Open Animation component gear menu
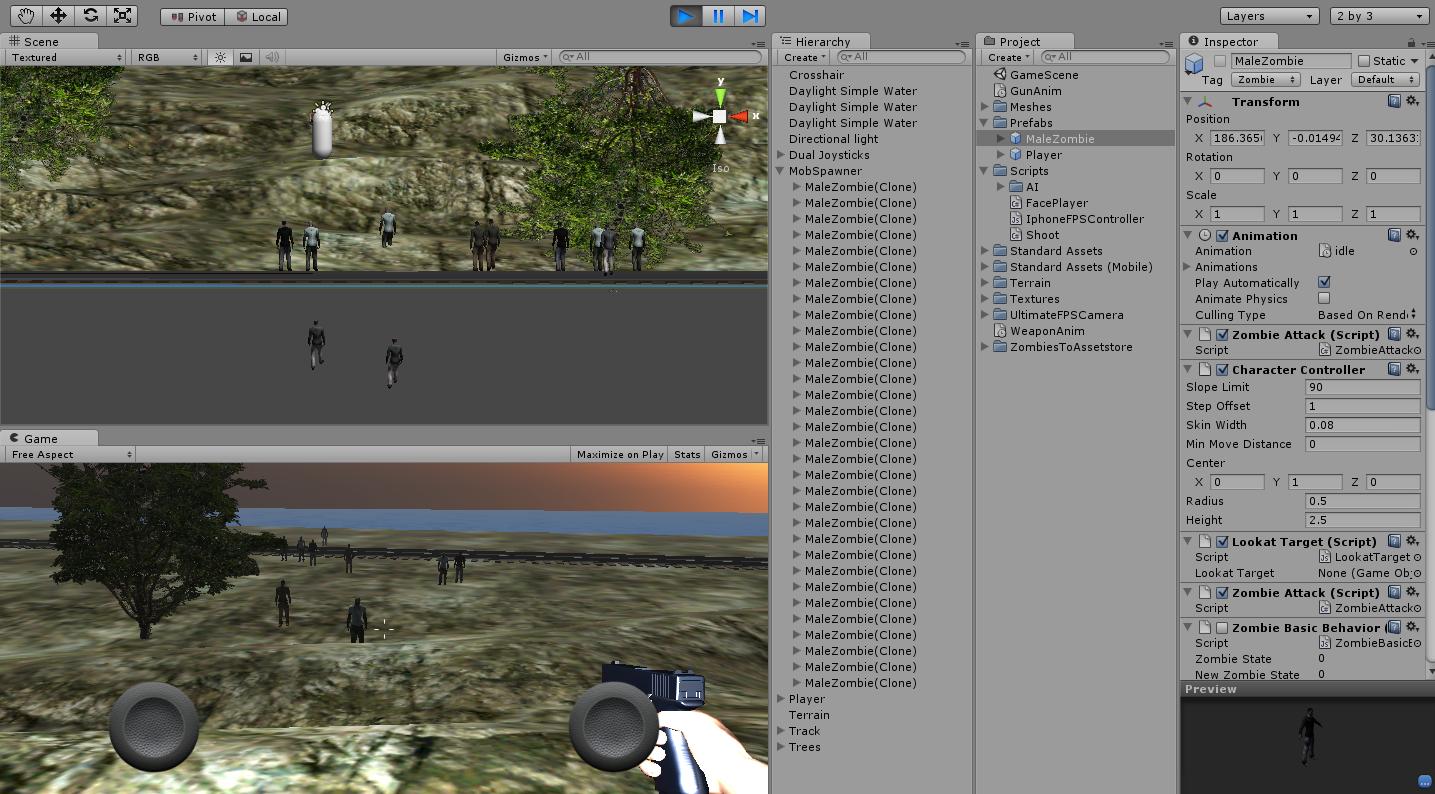 (x=1412, y=235)
